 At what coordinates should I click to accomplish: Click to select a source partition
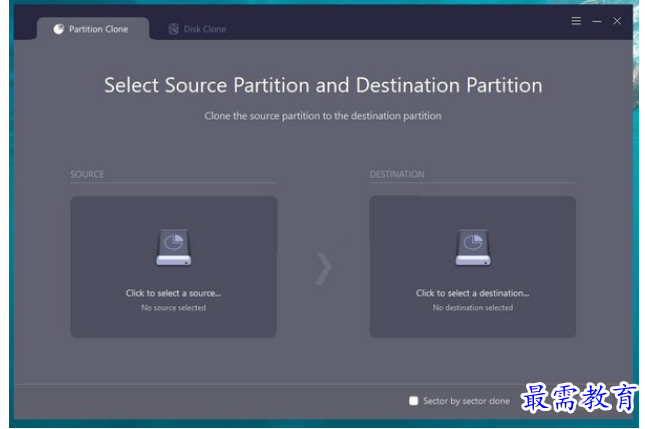click(x=174, y=267)
